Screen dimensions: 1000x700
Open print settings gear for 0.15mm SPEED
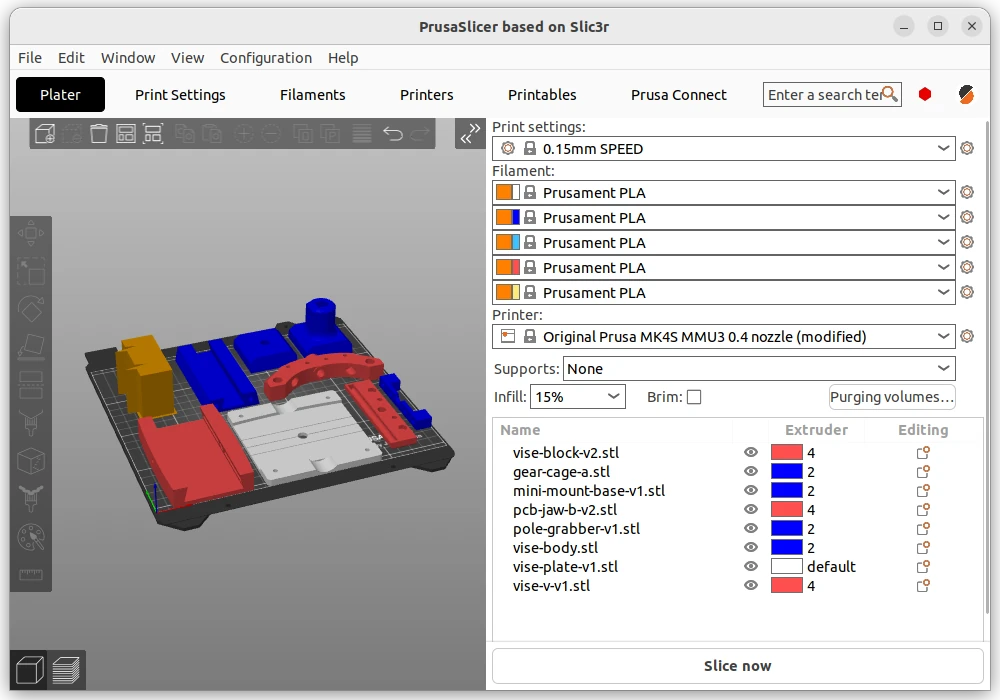[x=967, y=148]
